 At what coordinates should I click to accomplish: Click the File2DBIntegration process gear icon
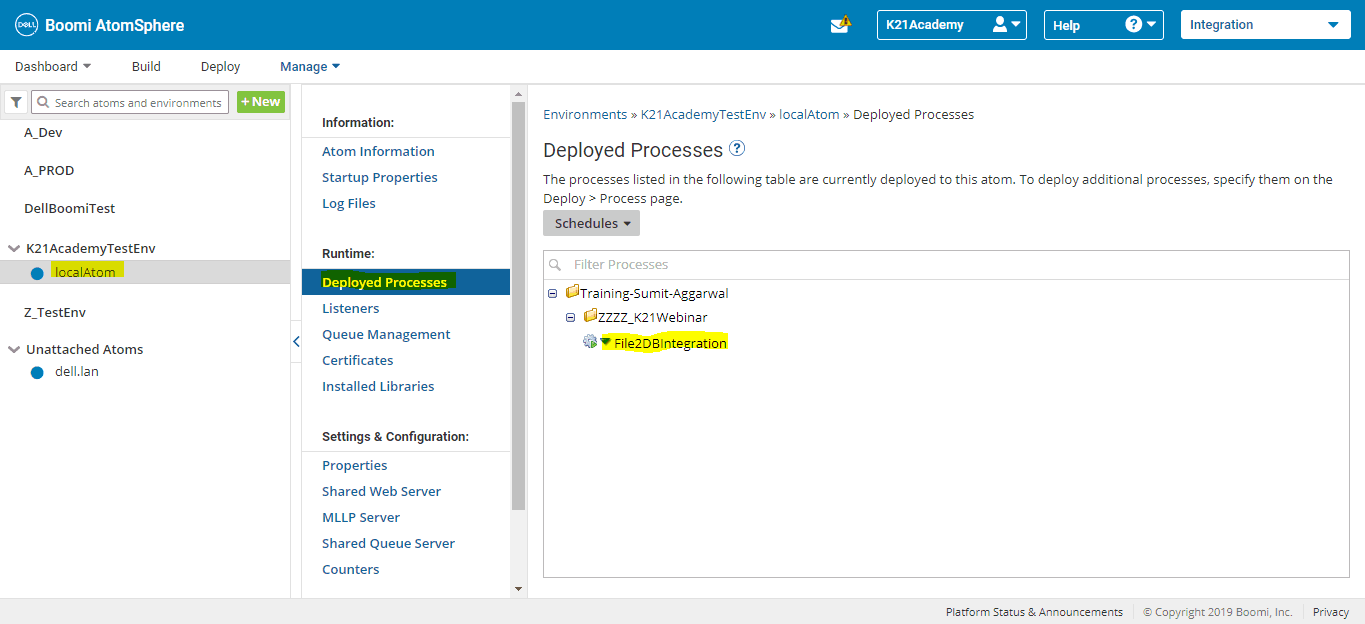(590, 342)
